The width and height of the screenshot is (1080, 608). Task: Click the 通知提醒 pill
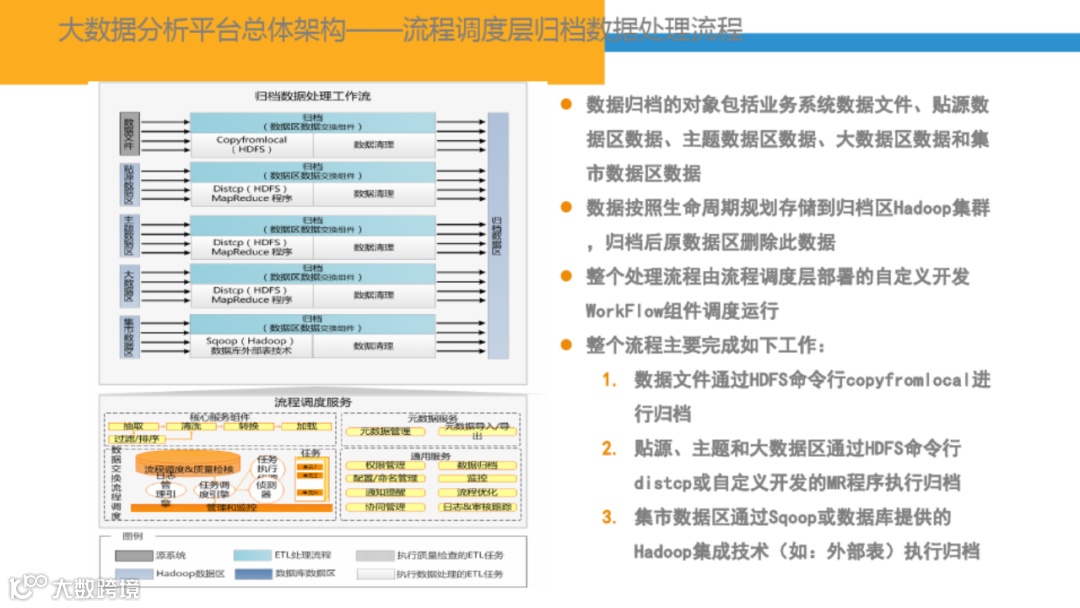tap(385, 493)
